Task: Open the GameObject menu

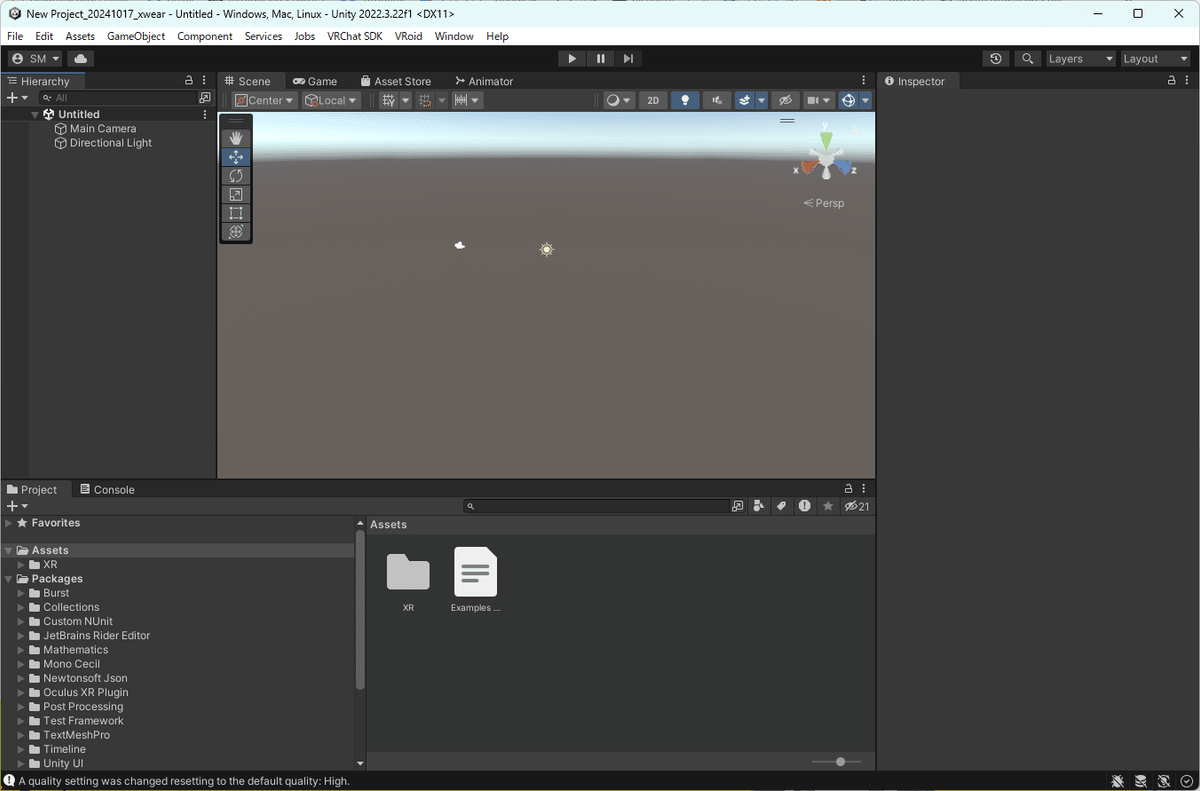Action: (136, 36)
